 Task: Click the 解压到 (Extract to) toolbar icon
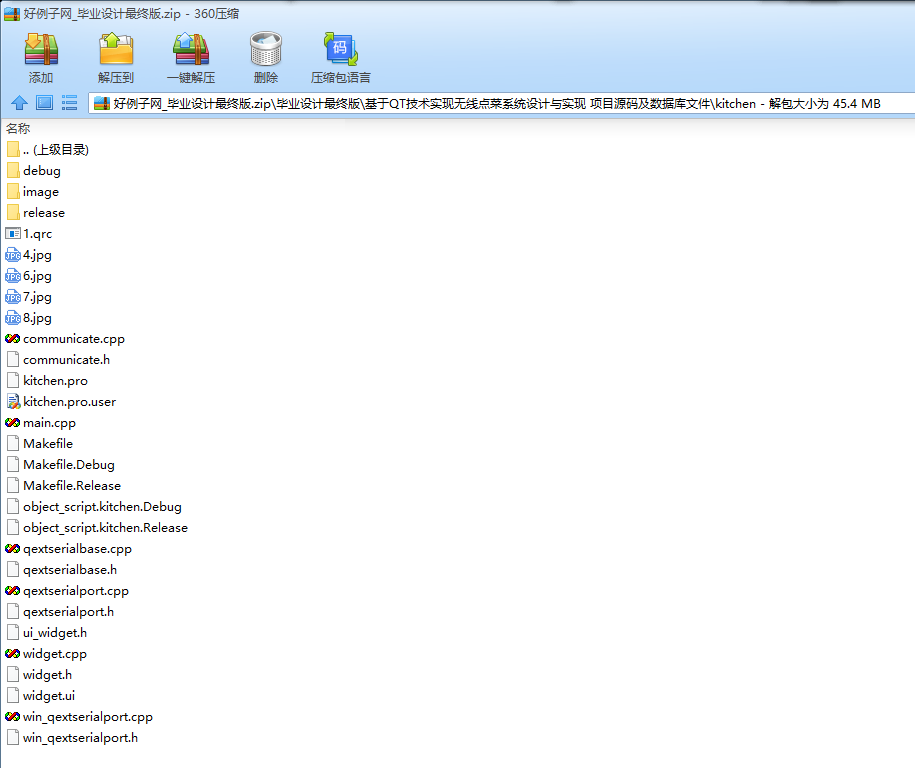click(x=116, y=49)
